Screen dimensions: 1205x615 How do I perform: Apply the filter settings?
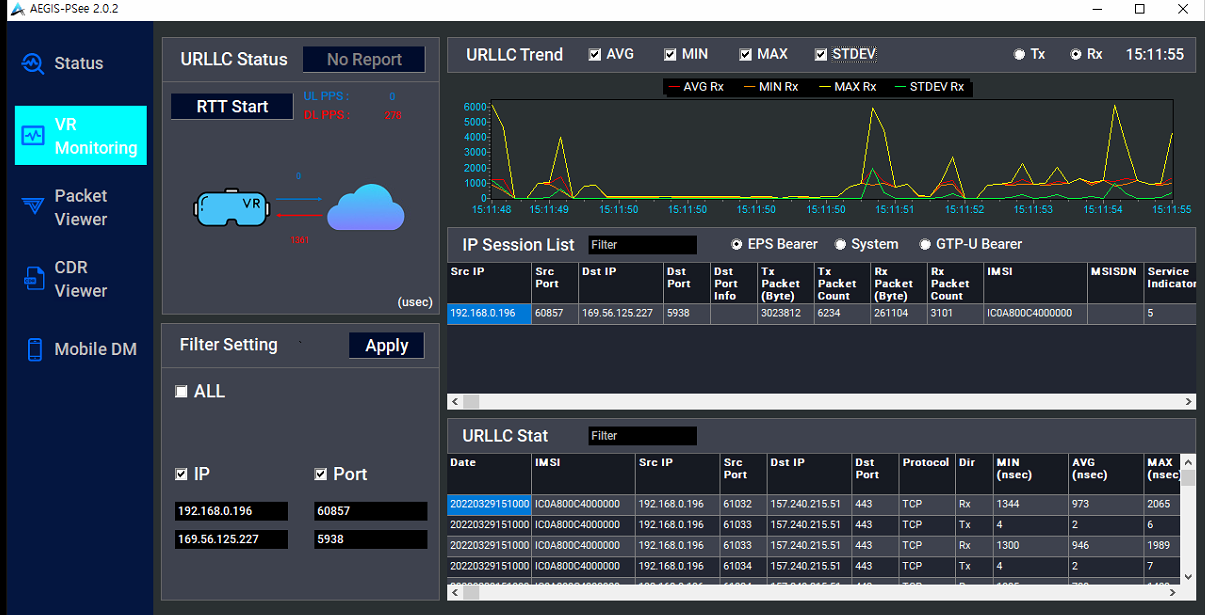coord(387,345)
